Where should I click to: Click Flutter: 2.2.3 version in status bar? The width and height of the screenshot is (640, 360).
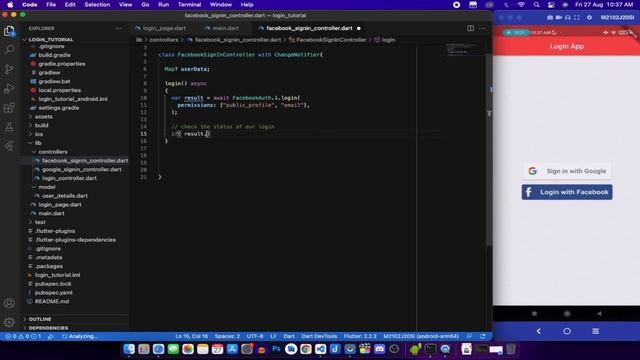[x=360, y=336]
